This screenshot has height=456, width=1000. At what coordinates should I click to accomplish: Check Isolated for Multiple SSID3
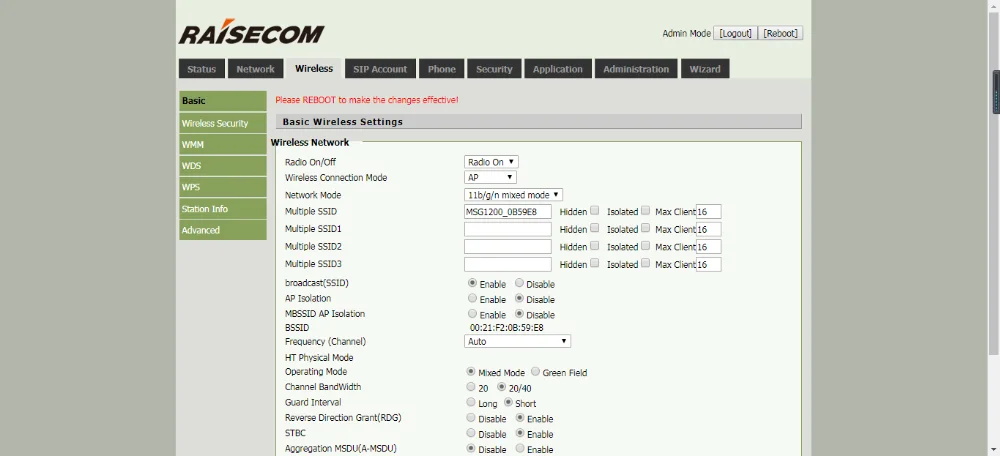(645, 263)
